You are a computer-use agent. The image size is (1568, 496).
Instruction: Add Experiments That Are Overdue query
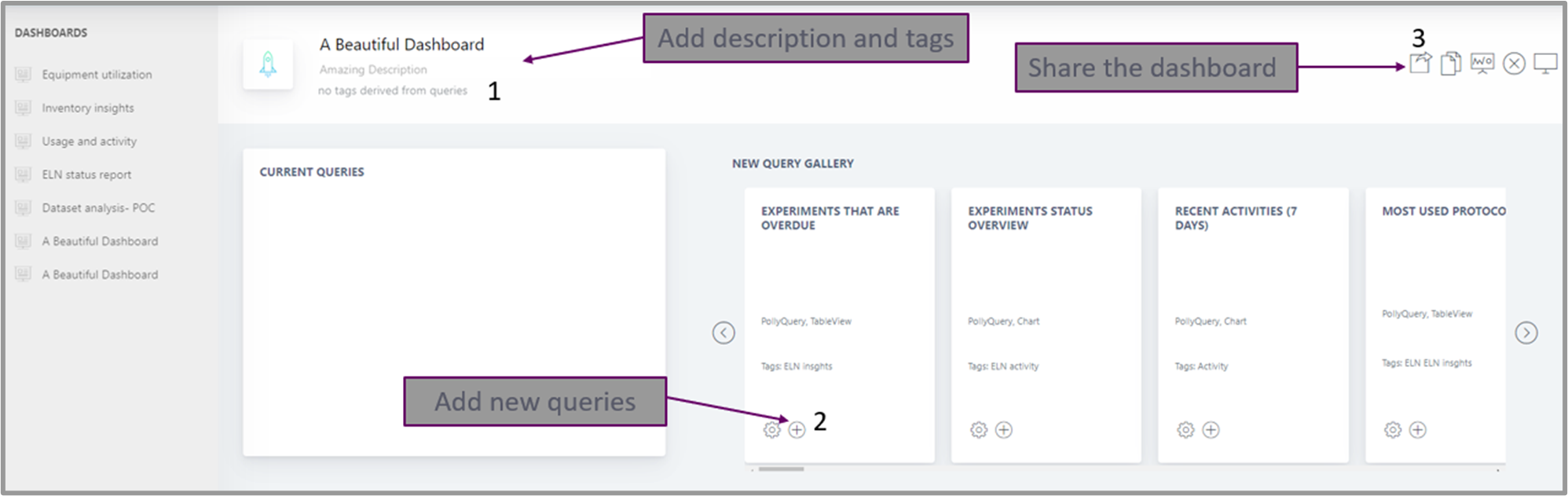[x=797, y=430]
